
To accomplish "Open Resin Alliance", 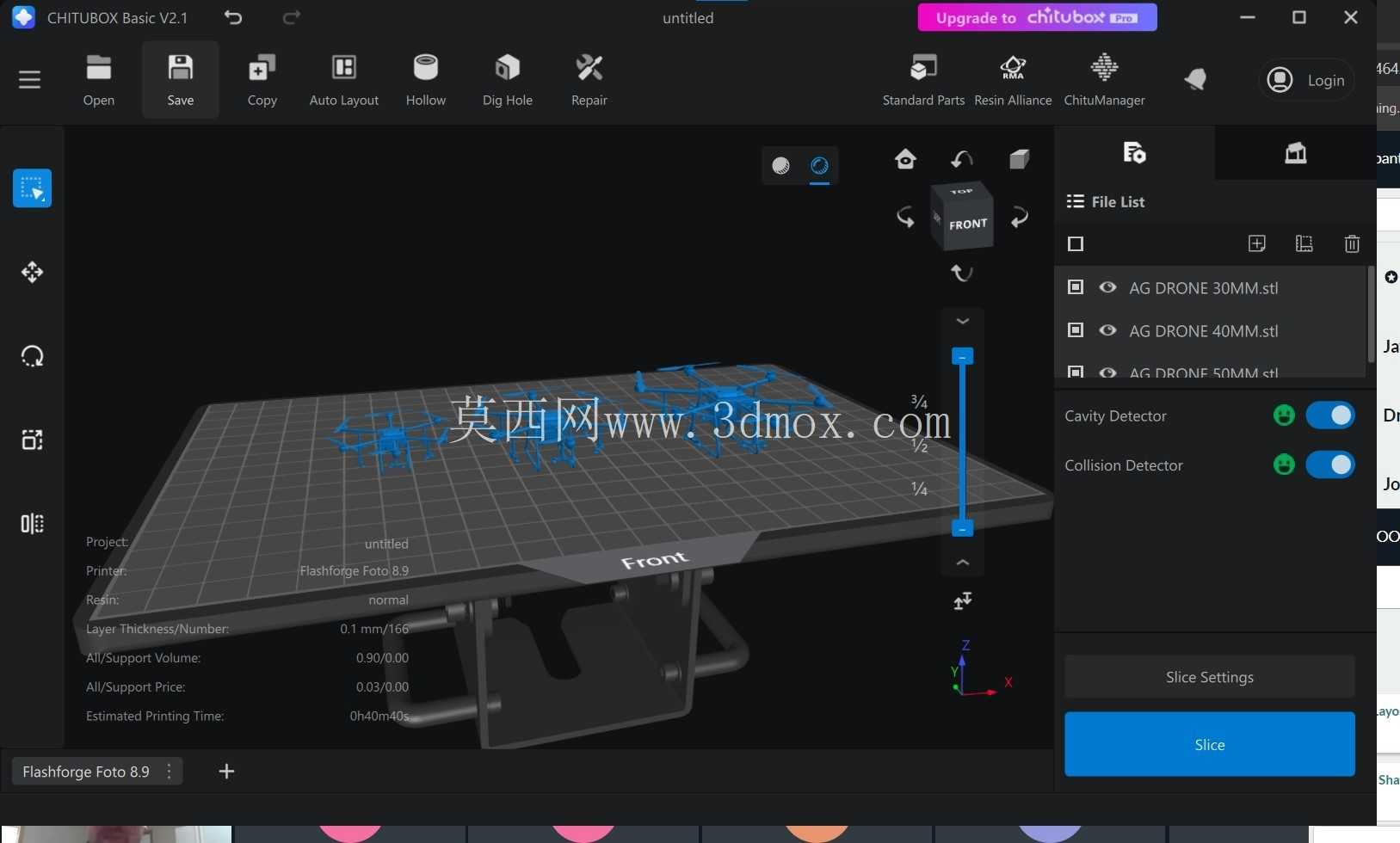I will coord(1013,80).
